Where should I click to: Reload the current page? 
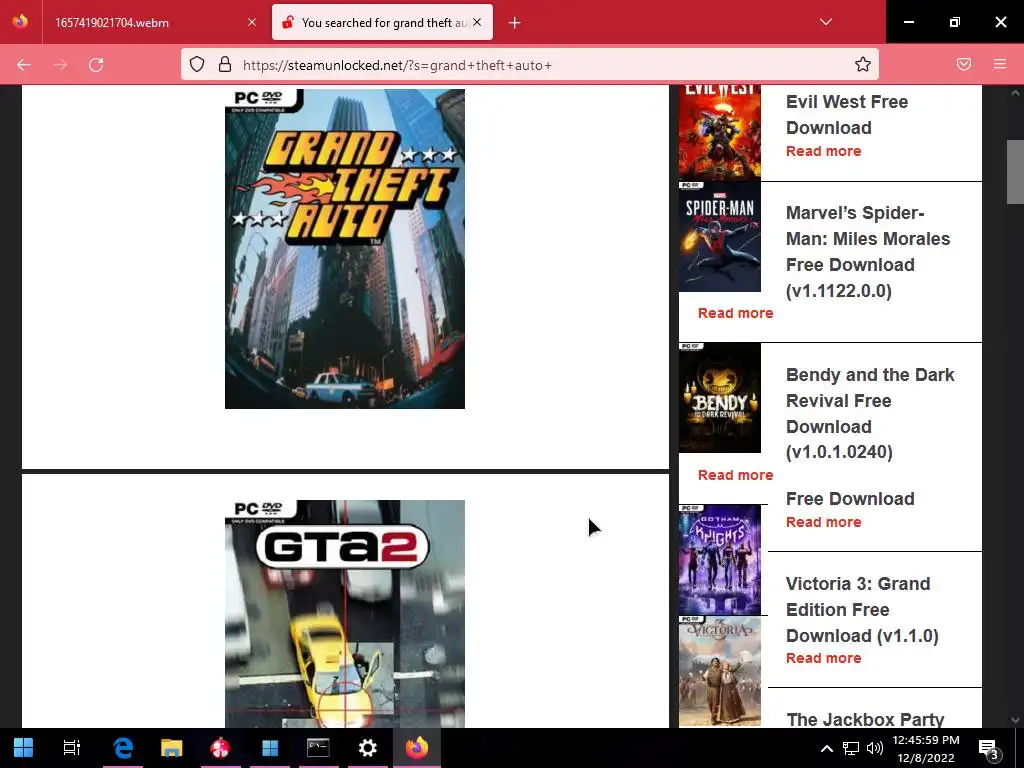pyautogui.click(x=96, y=65)
